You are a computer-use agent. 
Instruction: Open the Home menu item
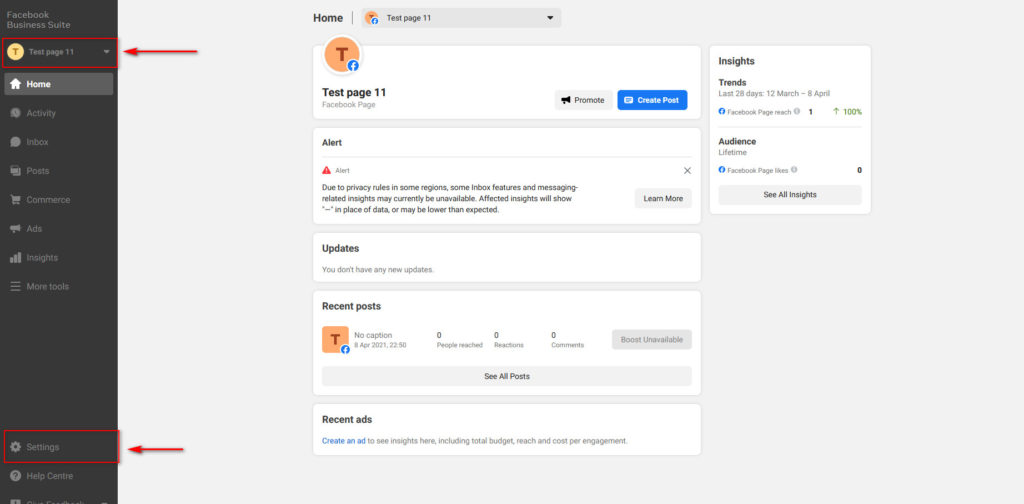pyautogui.click(x=59, y=84)
